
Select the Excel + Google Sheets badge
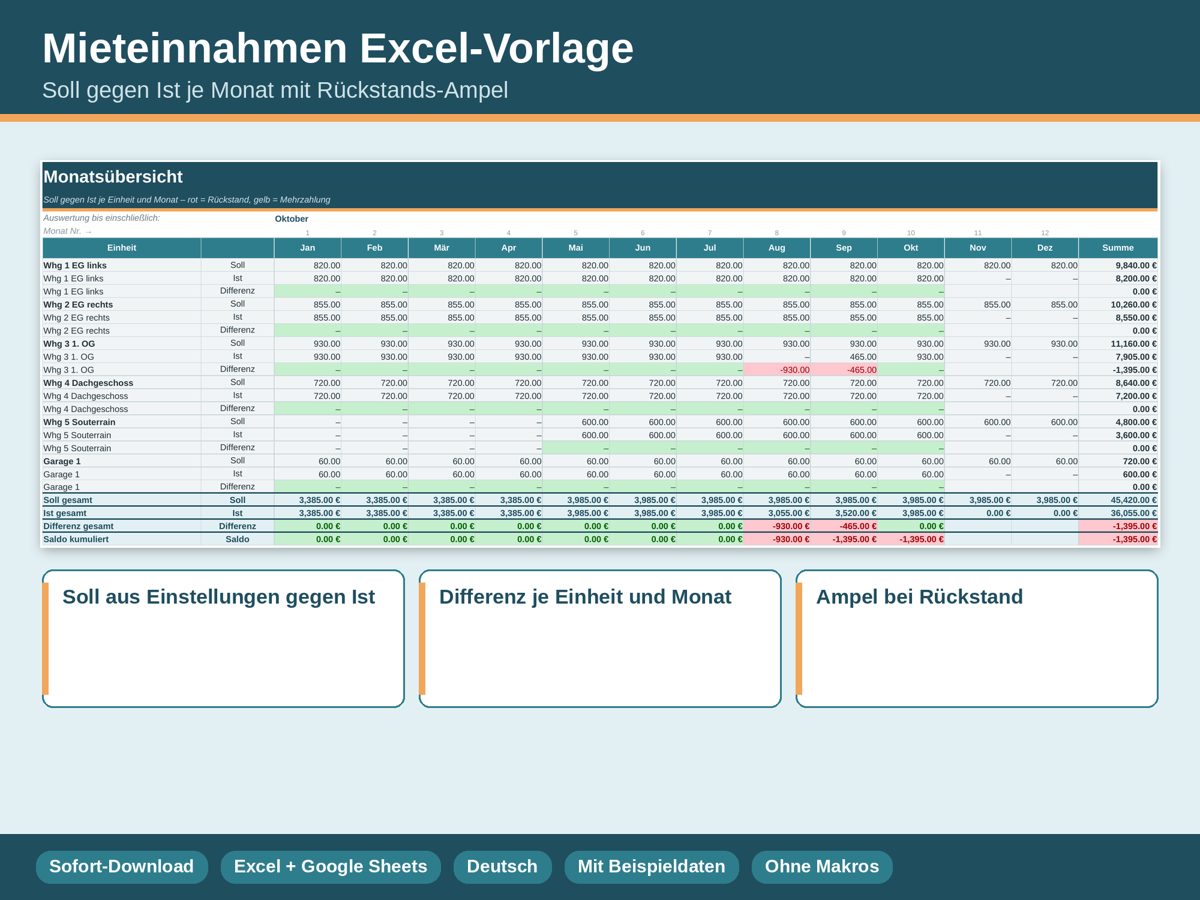[330, 867]
